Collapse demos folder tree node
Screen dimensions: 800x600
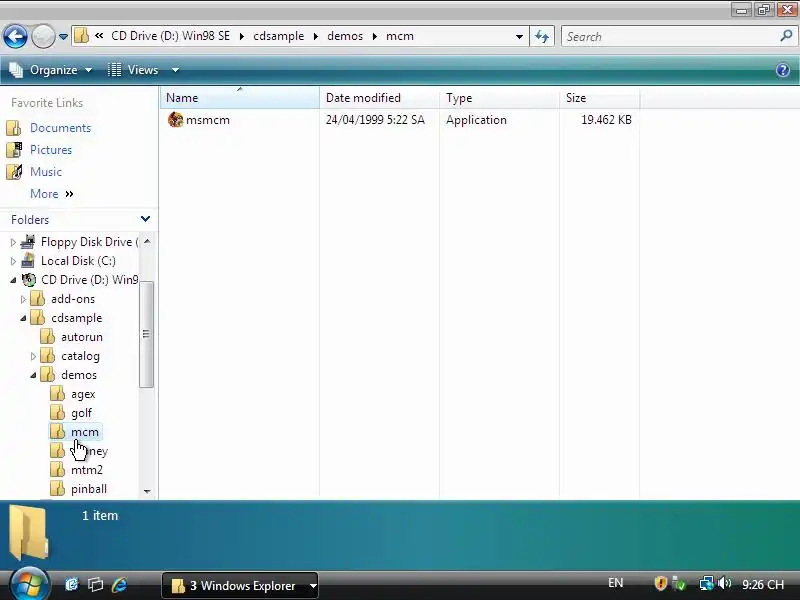tap(34, 376)
